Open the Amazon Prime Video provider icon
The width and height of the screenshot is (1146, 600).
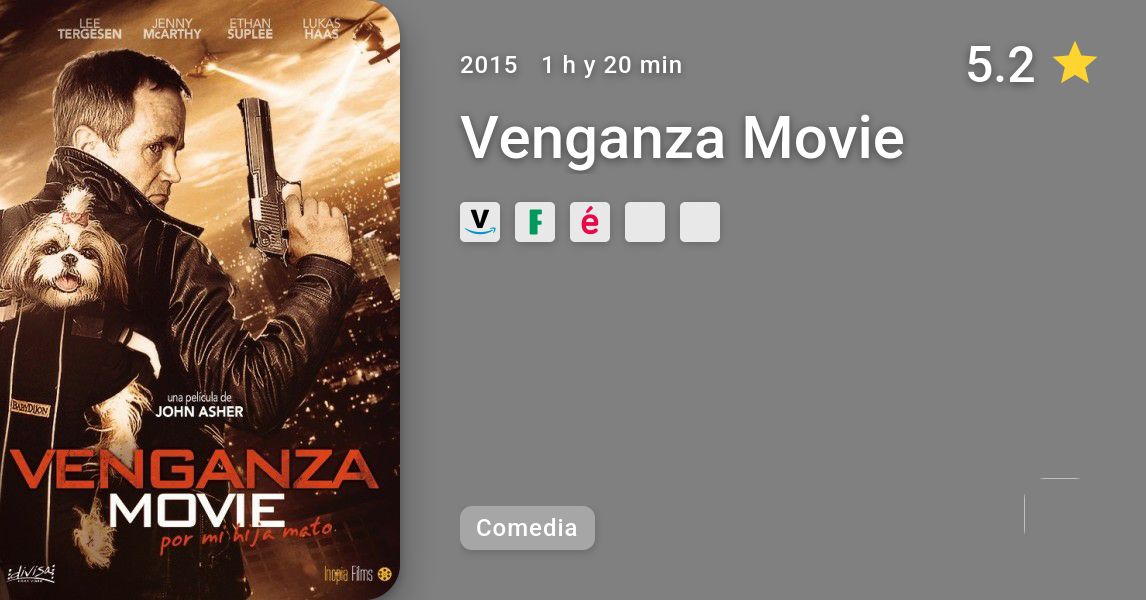[479, 222]
